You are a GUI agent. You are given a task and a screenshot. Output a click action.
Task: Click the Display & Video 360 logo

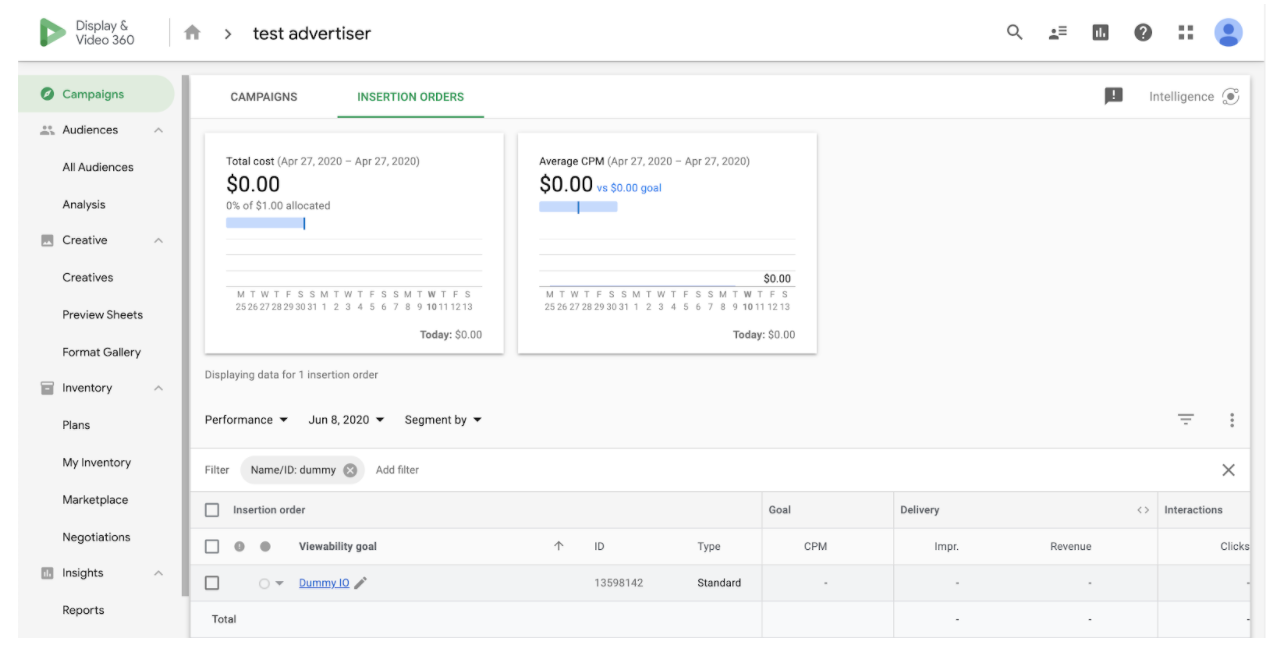point(87,33)
